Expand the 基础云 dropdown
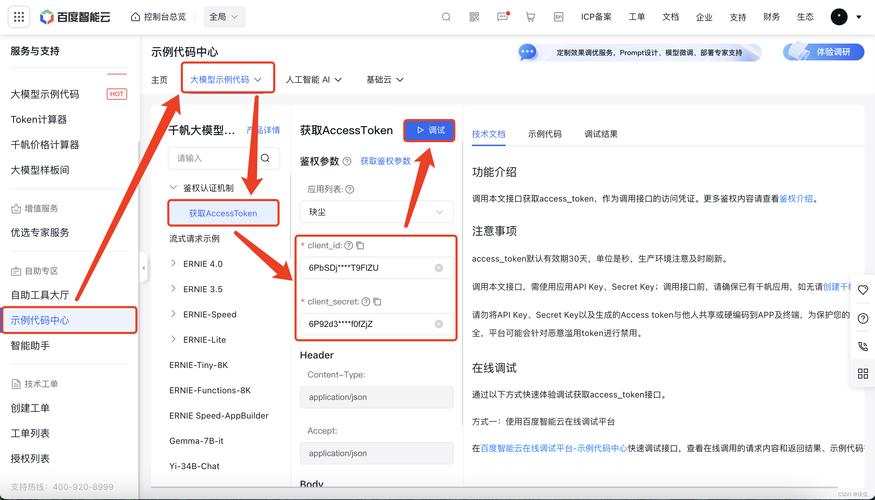Image resolution: width=875 pixels, height=500 pixels. (384, 79)
